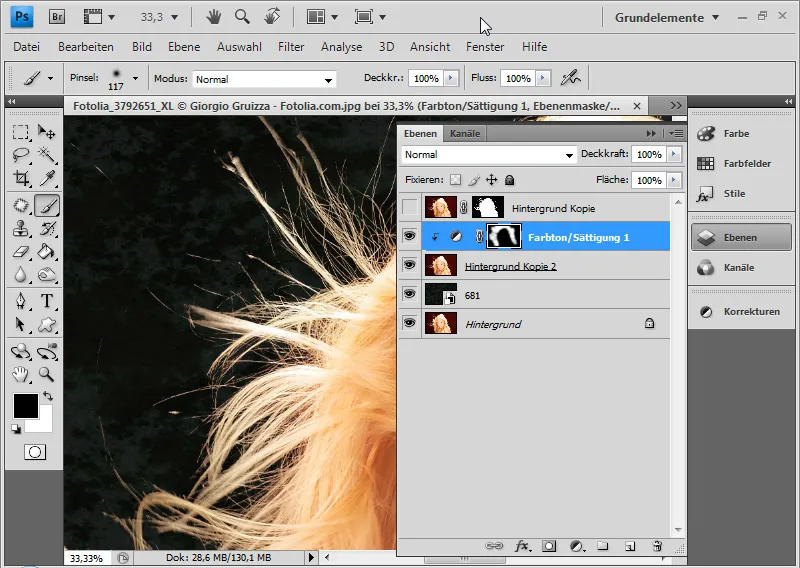Viewport: 800px width, 568px height.
Task: Select the Farbton/Sättigung 1 layer mask thumbnail
Action: coord(504,236)
